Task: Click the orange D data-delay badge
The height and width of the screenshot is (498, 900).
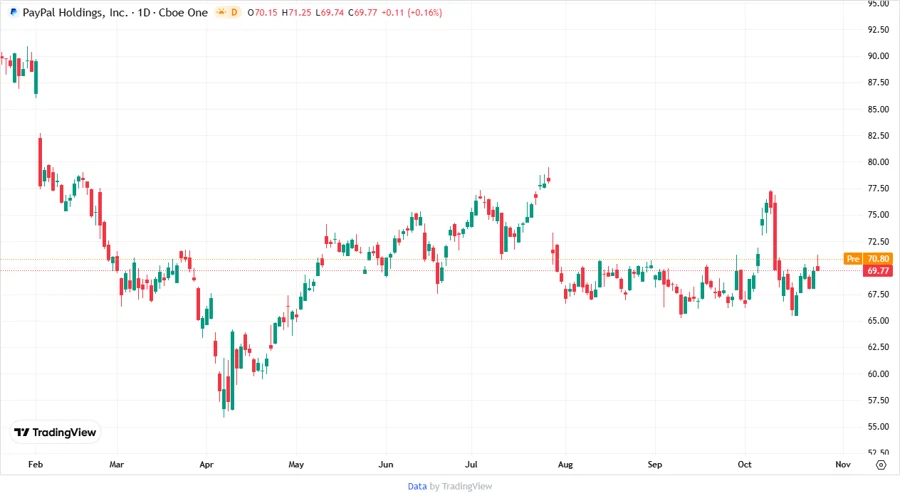Action: (234, 12)
